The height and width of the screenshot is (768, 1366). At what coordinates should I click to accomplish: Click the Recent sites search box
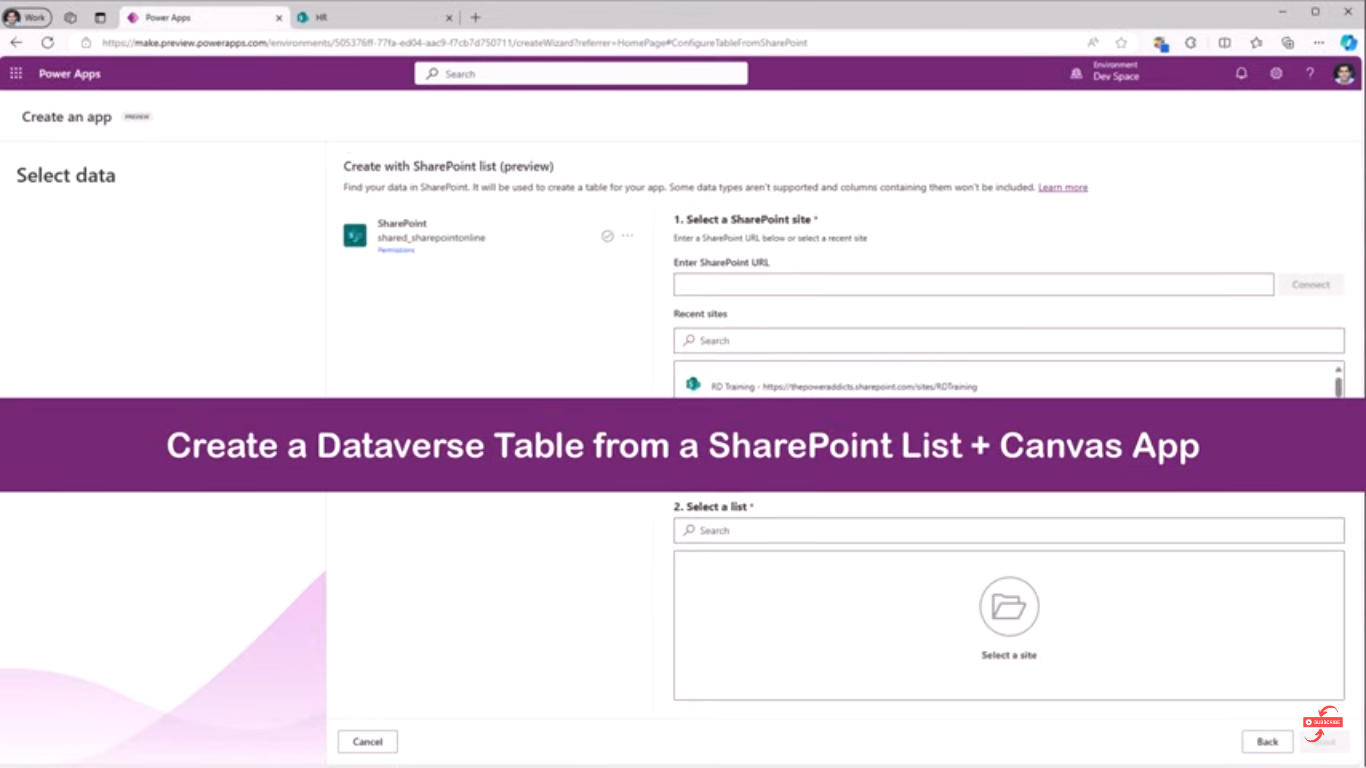[1009, 341]
